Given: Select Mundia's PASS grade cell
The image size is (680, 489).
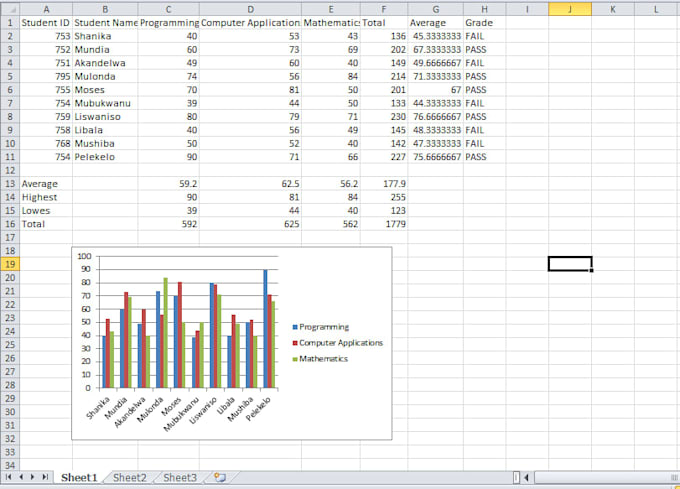Looking at the screenshot, I should (x=484, y=49).
